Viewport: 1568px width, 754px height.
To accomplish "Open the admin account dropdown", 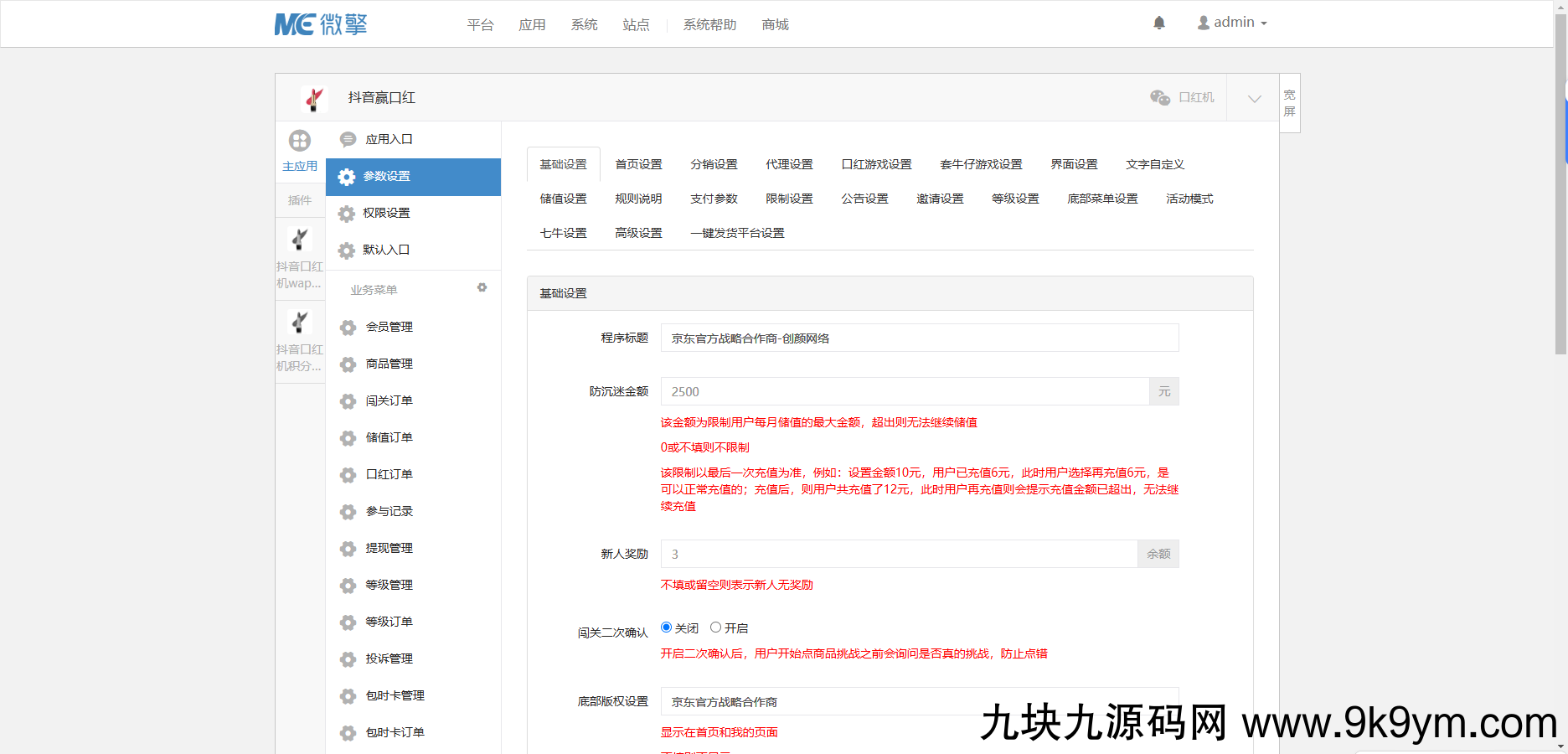I will [x=1232, y=22].
